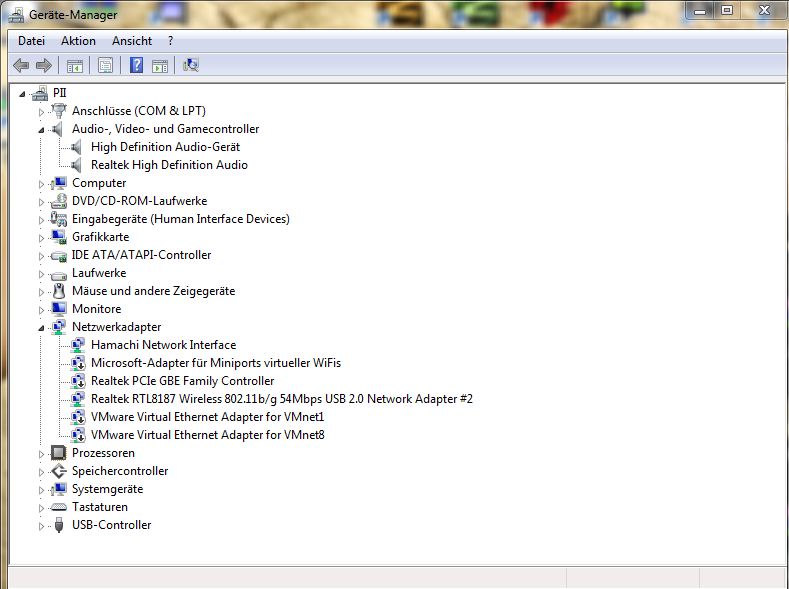Collapse the PII root node
789x589 pixels.
click(x=22, y=94)
